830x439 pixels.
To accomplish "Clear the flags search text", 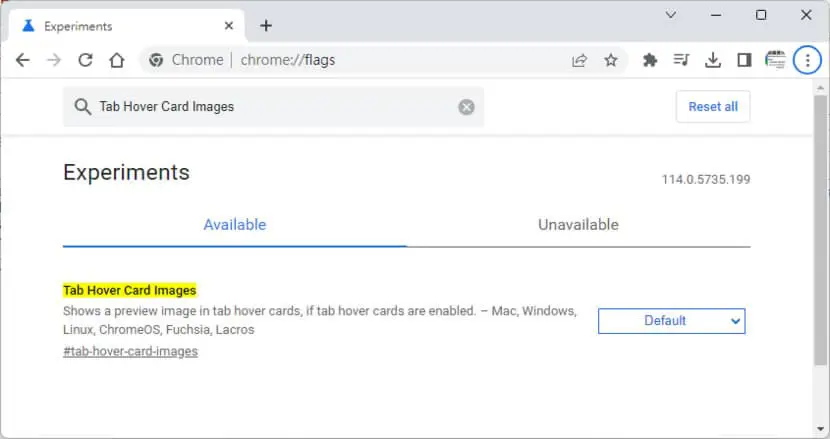I will (x=466, y=107).
